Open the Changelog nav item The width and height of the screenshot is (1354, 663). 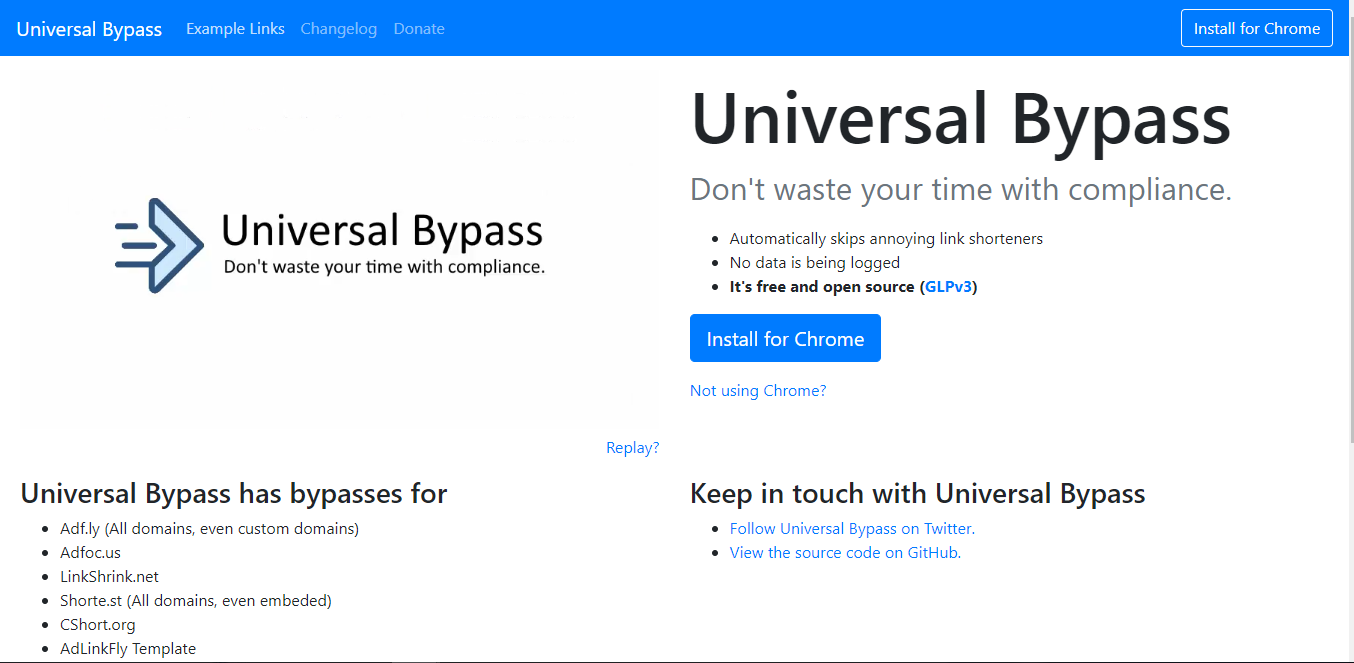coord(339,29)
